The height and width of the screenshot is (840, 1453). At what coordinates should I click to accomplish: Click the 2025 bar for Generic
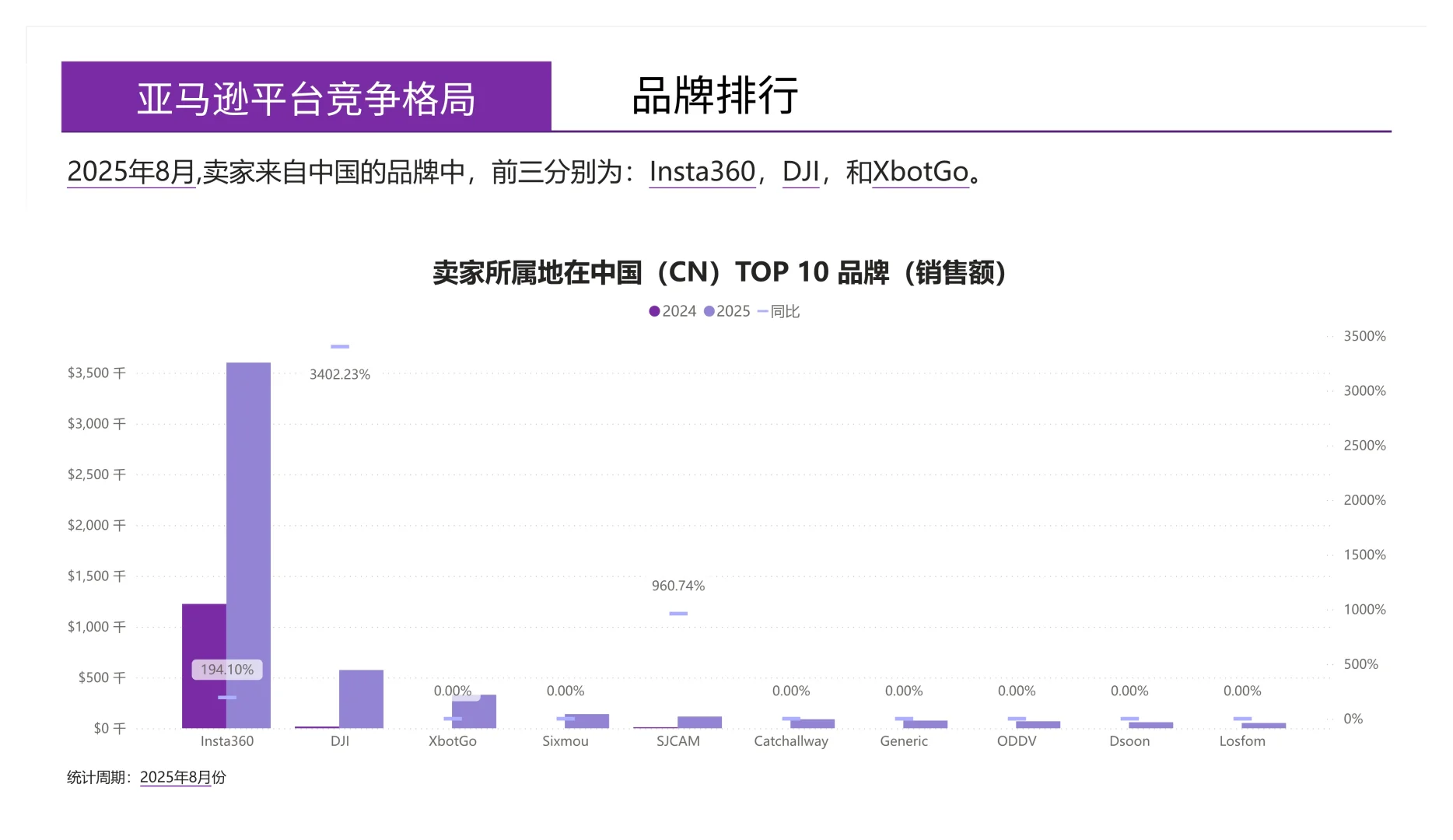(x=925, y=724)
